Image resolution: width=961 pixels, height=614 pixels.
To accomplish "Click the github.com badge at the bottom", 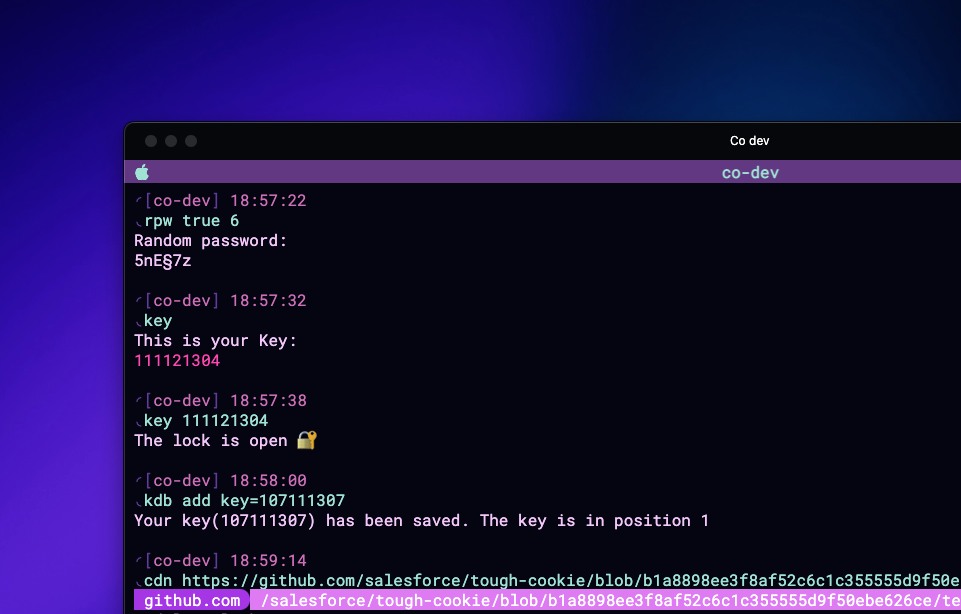I will click(x=190, y=600).
